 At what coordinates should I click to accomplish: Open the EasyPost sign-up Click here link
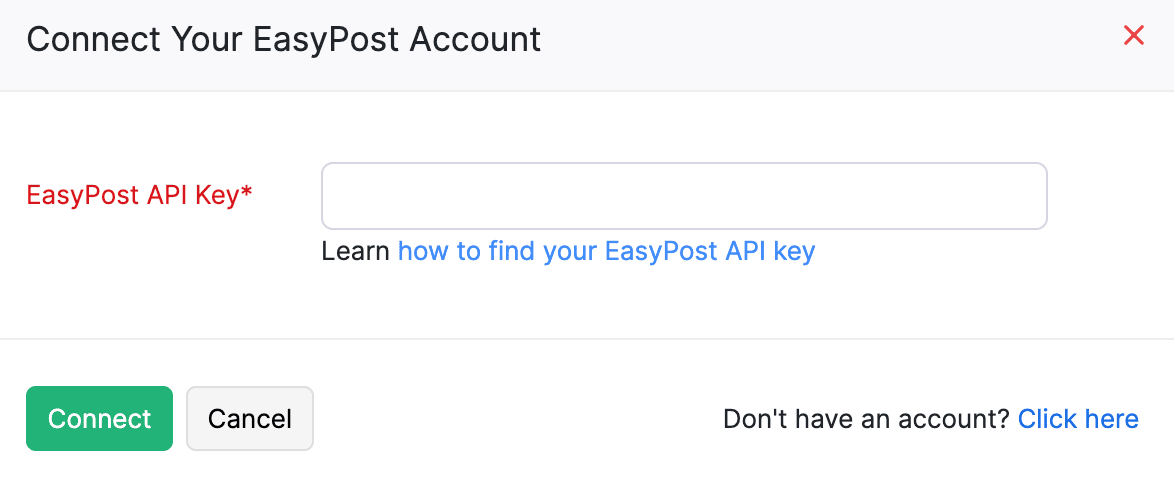[1078, 419]
